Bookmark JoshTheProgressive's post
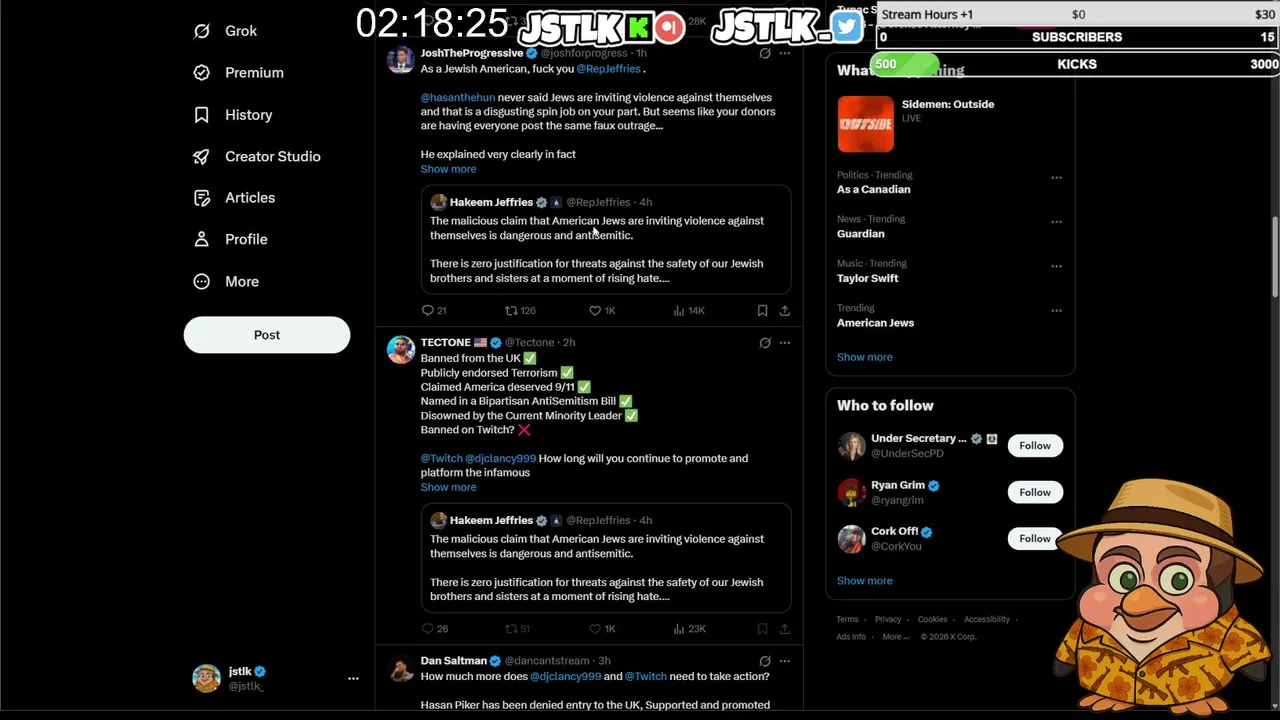1280x720 pixels. coord(762,311)
